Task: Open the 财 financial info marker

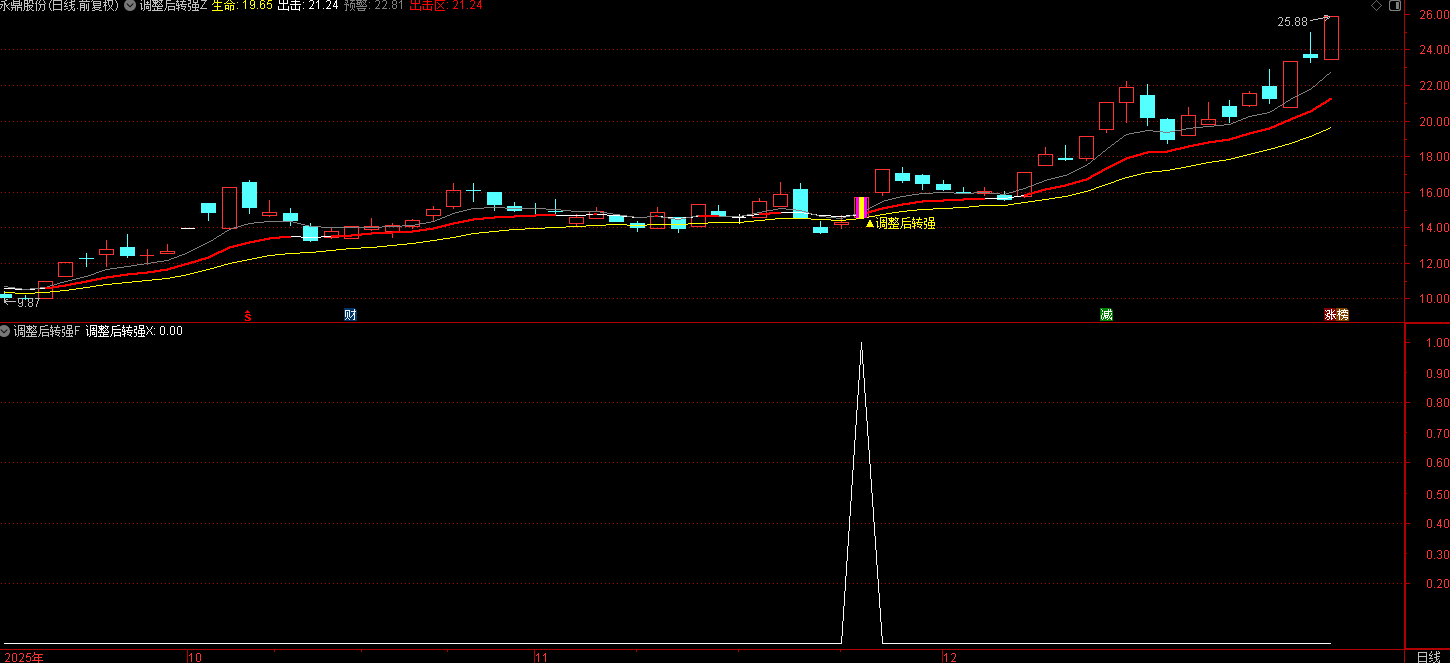Action: 350,315
